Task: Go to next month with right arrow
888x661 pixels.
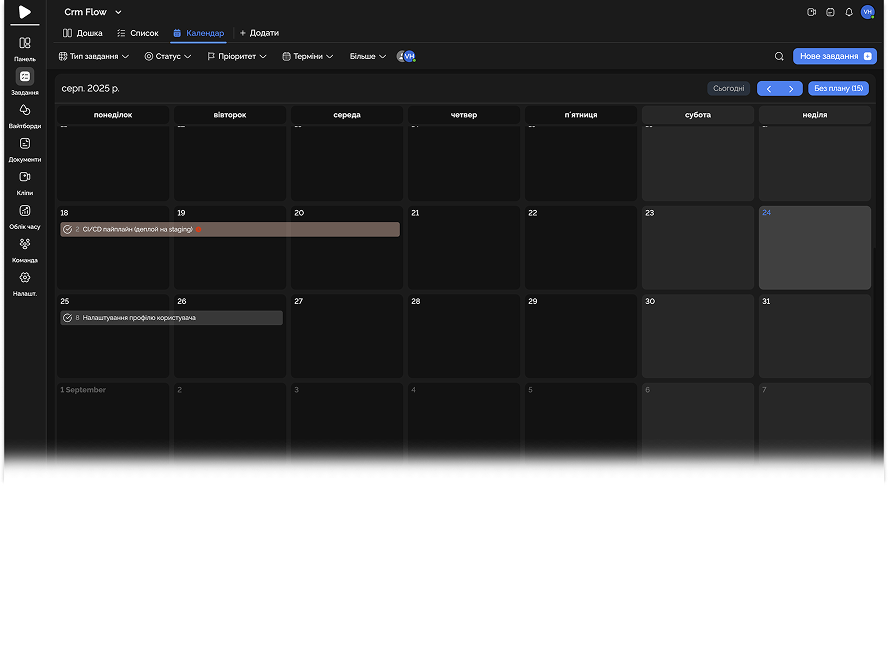Action: click(x=791, y=89)
